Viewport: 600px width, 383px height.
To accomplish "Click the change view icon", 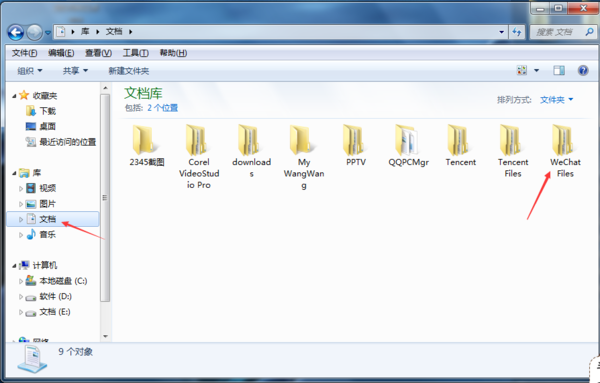I will (x=522, y=70).
